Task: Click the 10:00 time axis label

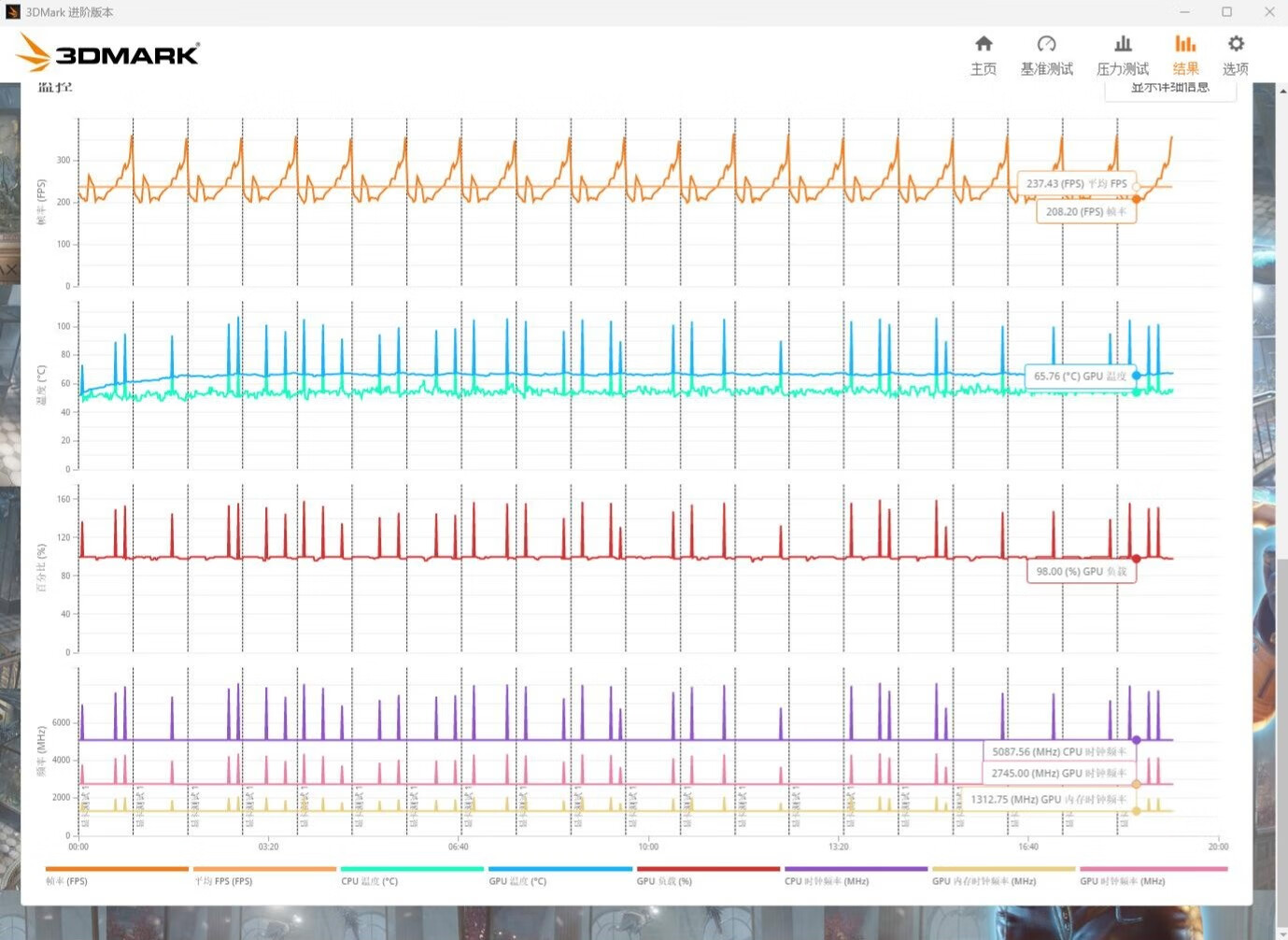Action: point(648,847)
